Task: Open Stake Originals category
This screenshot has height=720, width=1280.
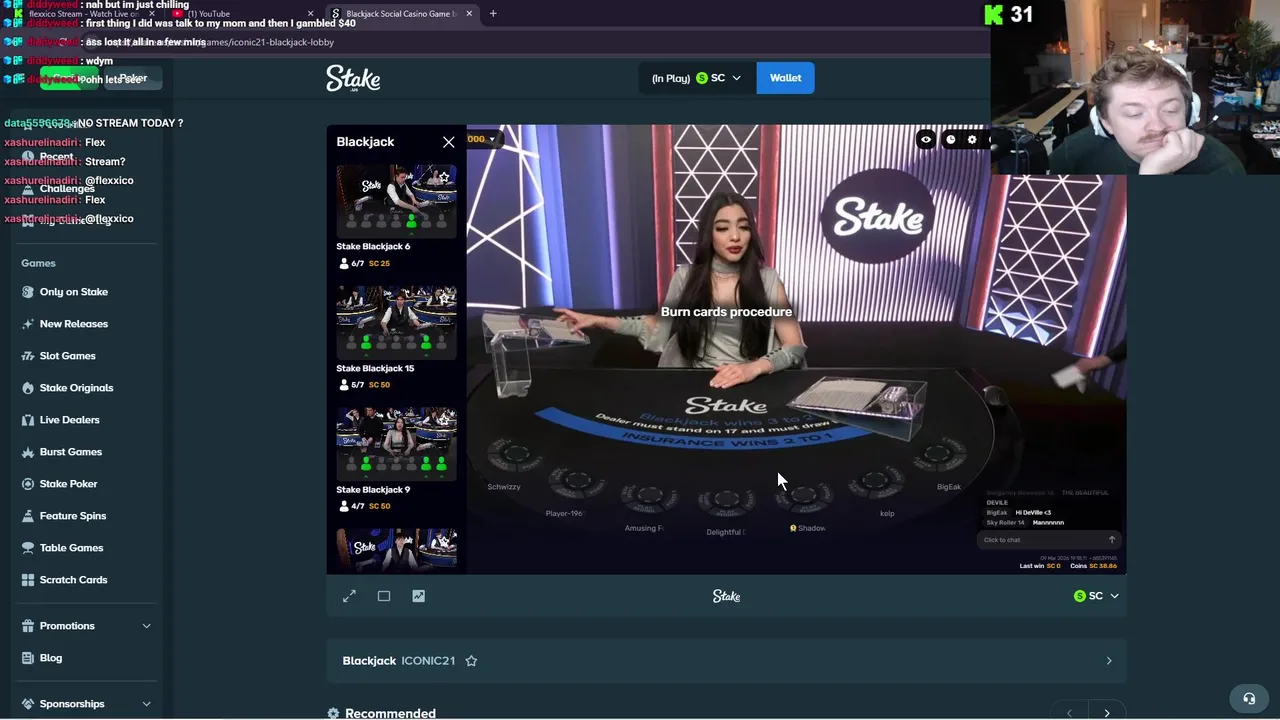Action: pyautogui.click(x=77, y=388)
